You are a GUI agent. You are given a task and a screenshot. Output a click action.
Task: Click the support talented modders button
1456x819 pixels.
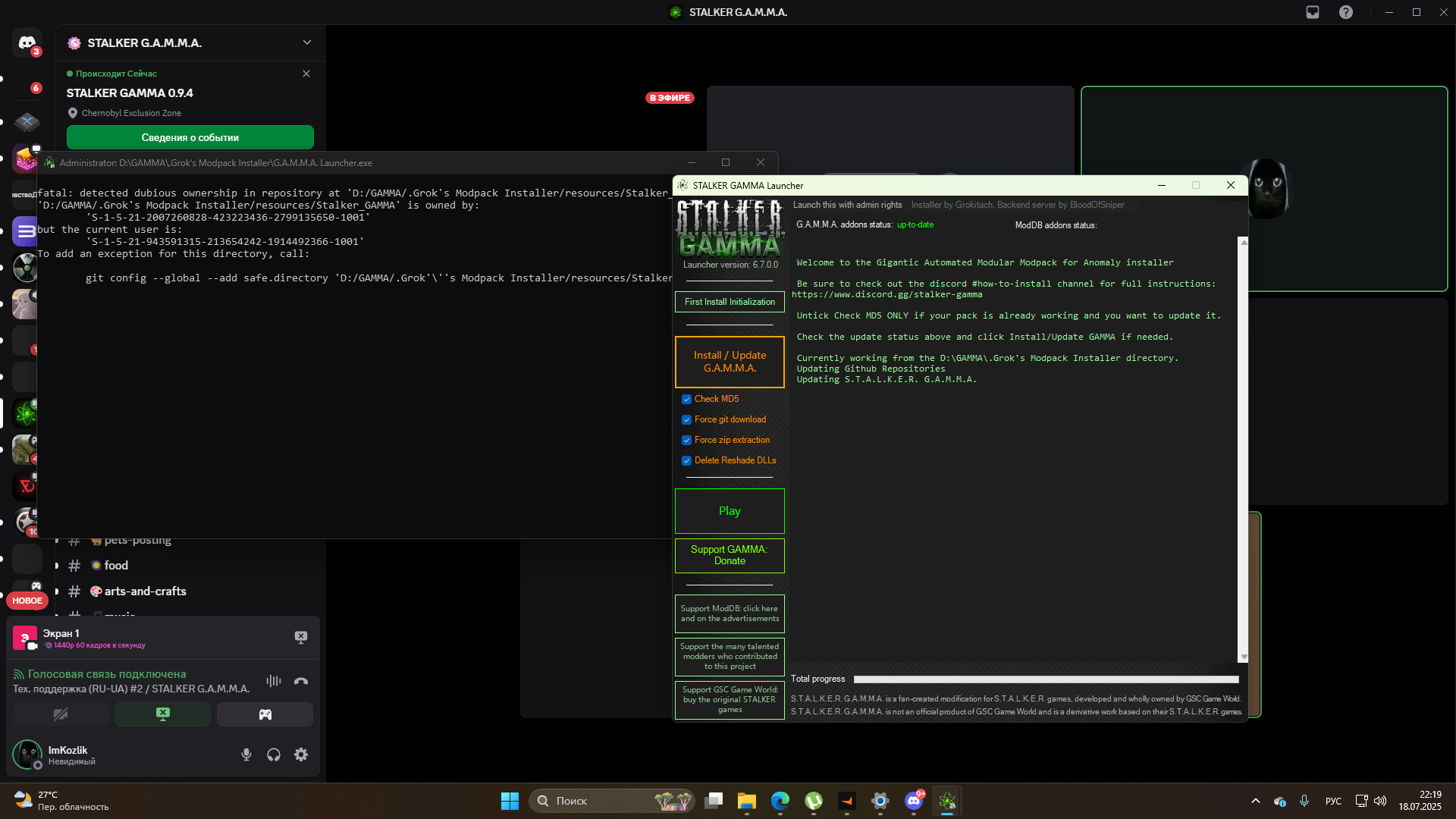pos(730,657)
